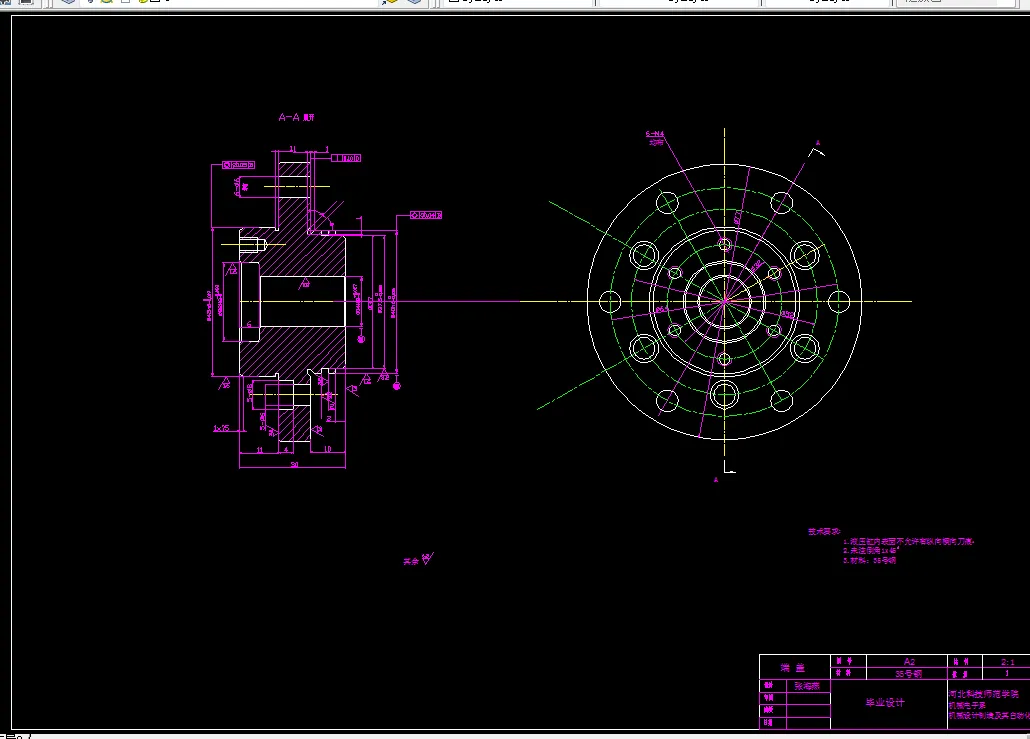Select the 毕业设计 title text
The image size is (1030, 739).
[x=885, y=703]
